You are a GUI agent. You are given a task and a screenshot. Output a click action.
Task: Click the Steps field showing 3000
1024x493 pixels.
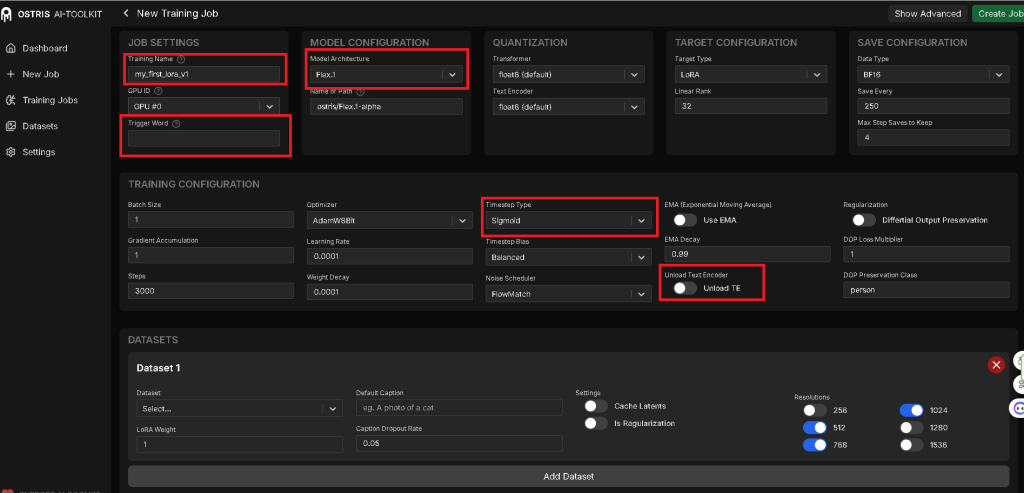coord(211,291)
